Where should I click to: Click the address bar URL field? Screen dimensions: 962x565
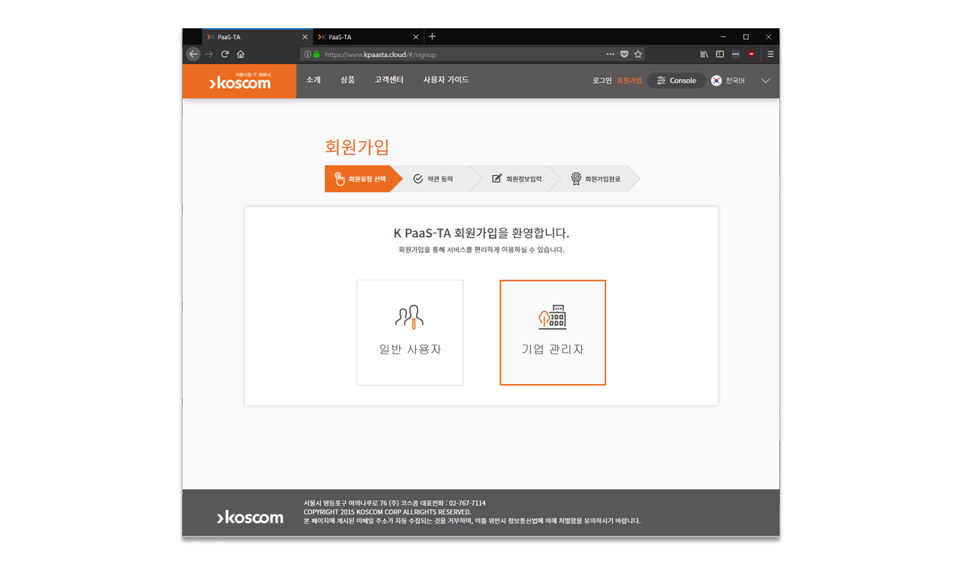(460, 54)
